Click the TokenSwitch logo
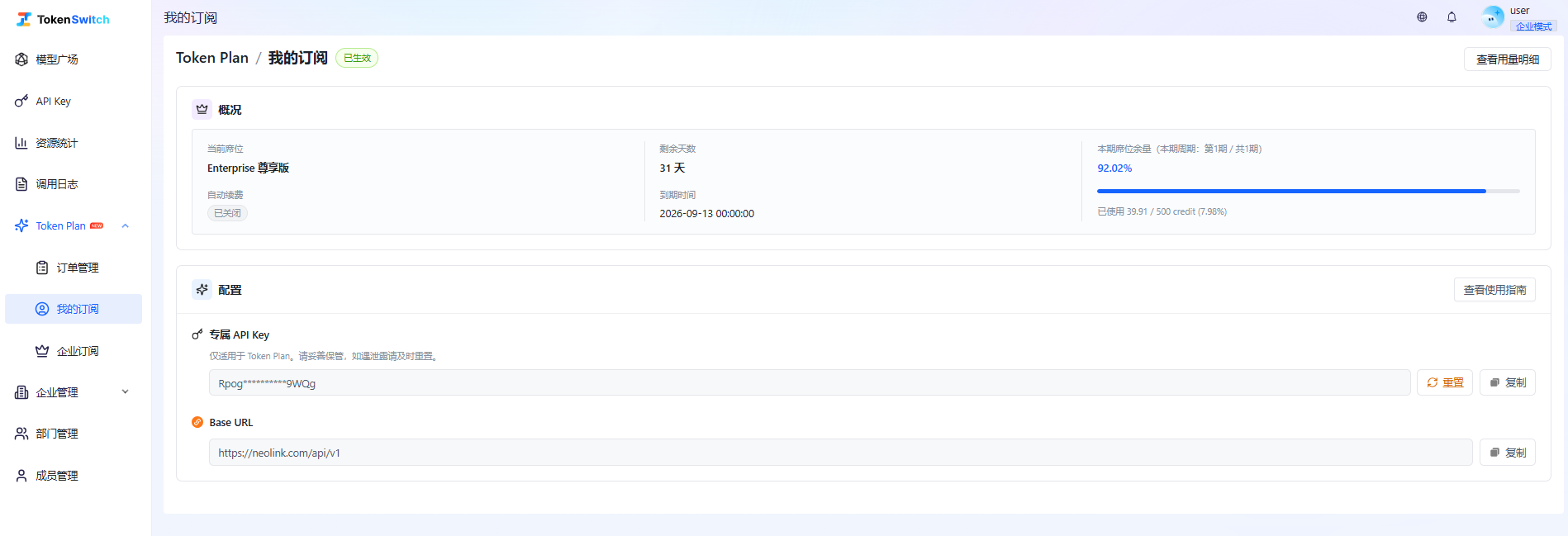Screen dimensions: 1568x536 pos(63,19)
